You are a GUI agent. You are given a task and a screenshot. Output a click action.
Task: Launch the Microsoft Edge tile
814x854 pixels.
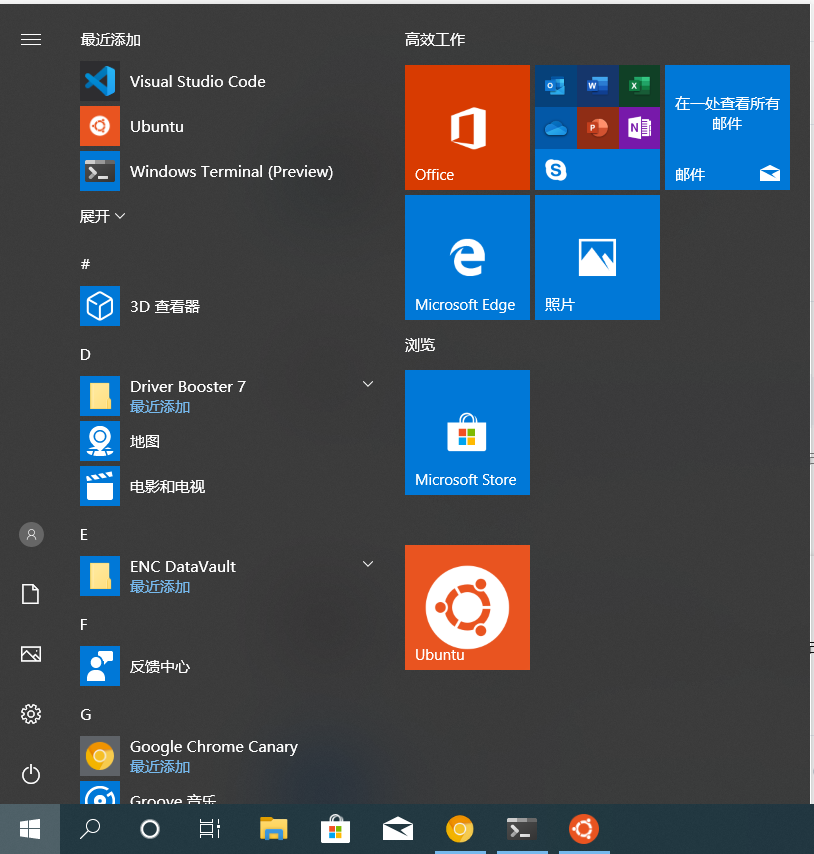click(467, 258)
